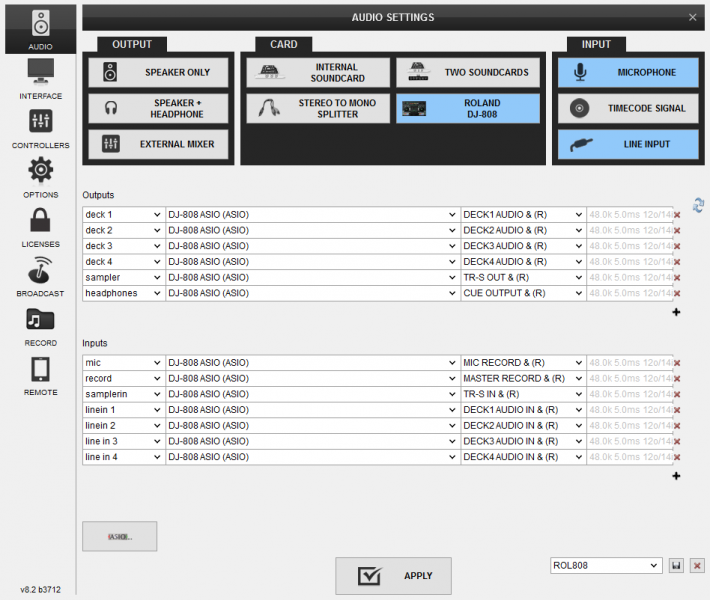Open the deck 1 output type dropdown
Screen dimensions: 710x600
(124, 215)
